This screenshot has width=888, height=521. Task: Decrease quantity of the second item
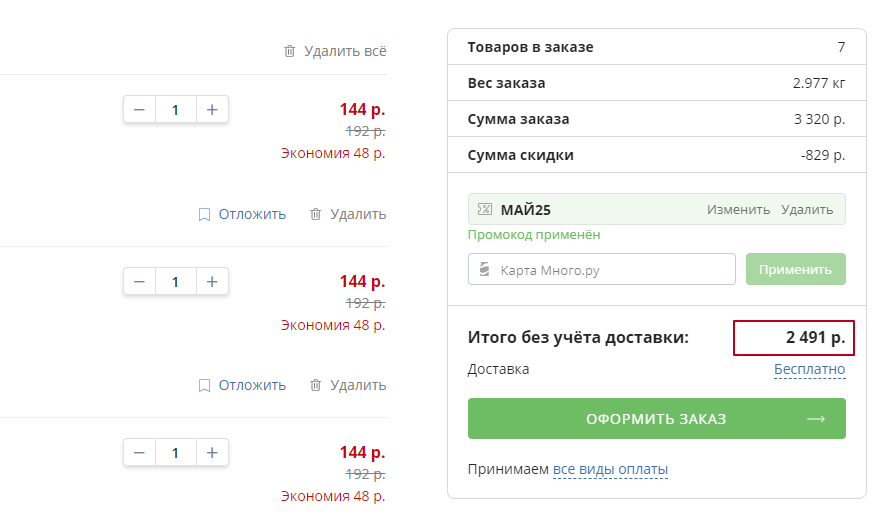coord(139,282)
